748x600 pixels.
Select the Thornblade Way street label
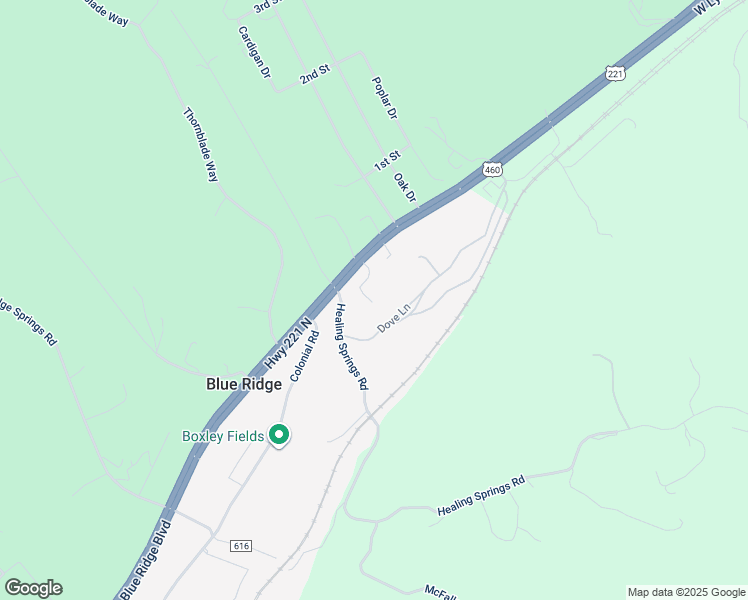[x=201, y=145]
